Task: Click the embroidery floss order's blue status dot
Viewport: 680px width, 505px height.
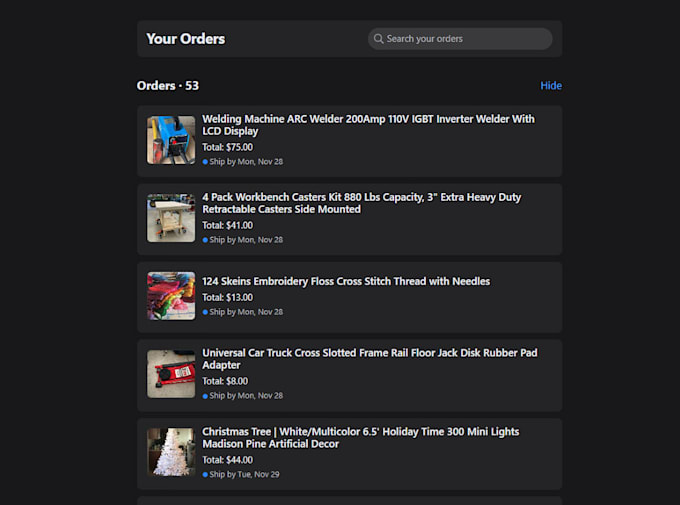Action: [x=205, y=312]
